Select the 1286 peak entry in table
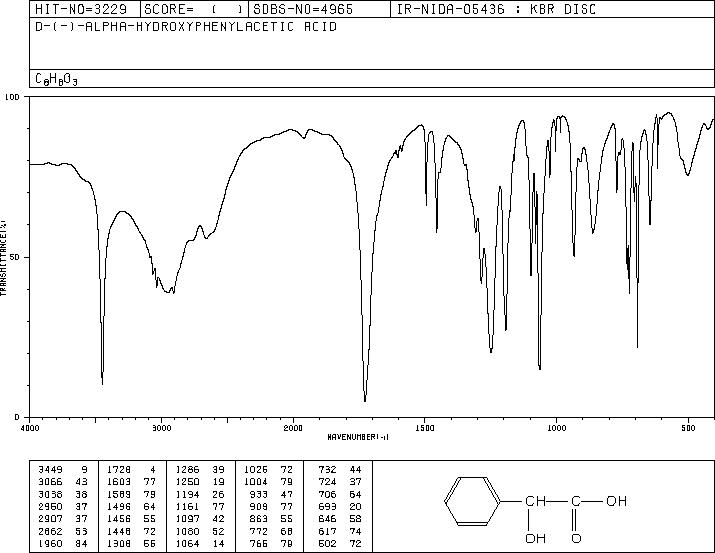This screenshot has width=715, height=553. pos(200,470)
